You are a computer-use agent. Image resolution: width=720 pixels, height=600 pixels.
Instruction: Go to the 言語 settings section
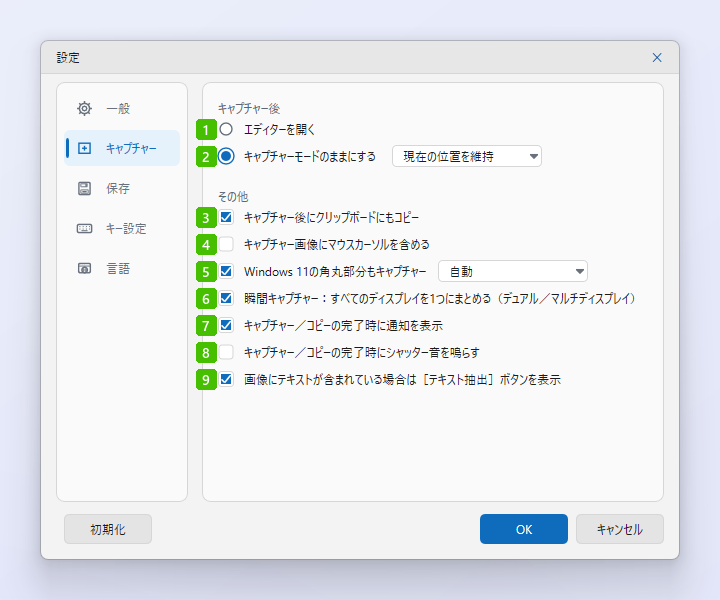(122, 269)
